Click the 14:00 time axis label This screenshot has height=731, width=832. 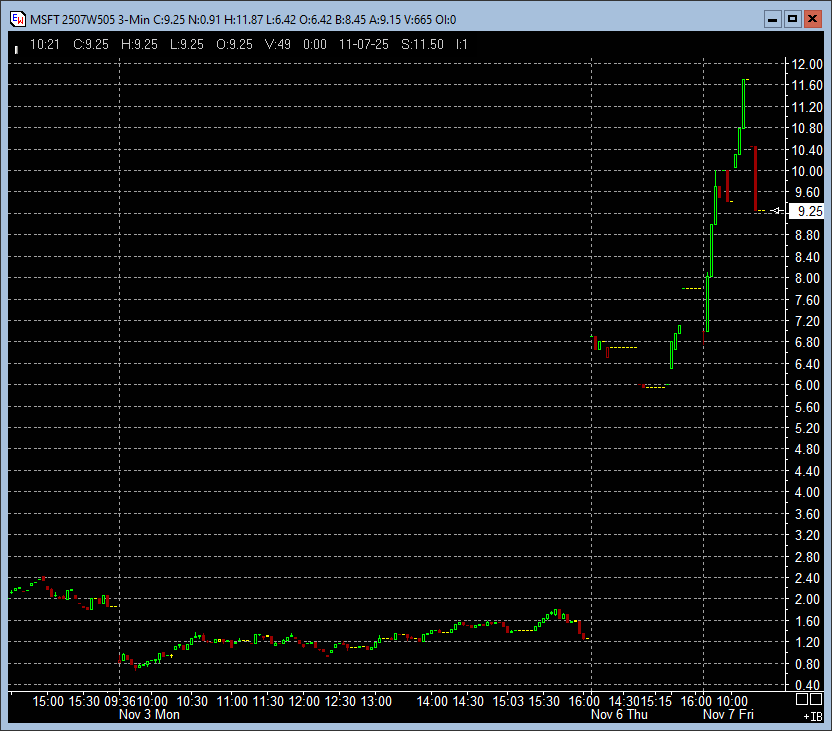(x=431, y=702)
